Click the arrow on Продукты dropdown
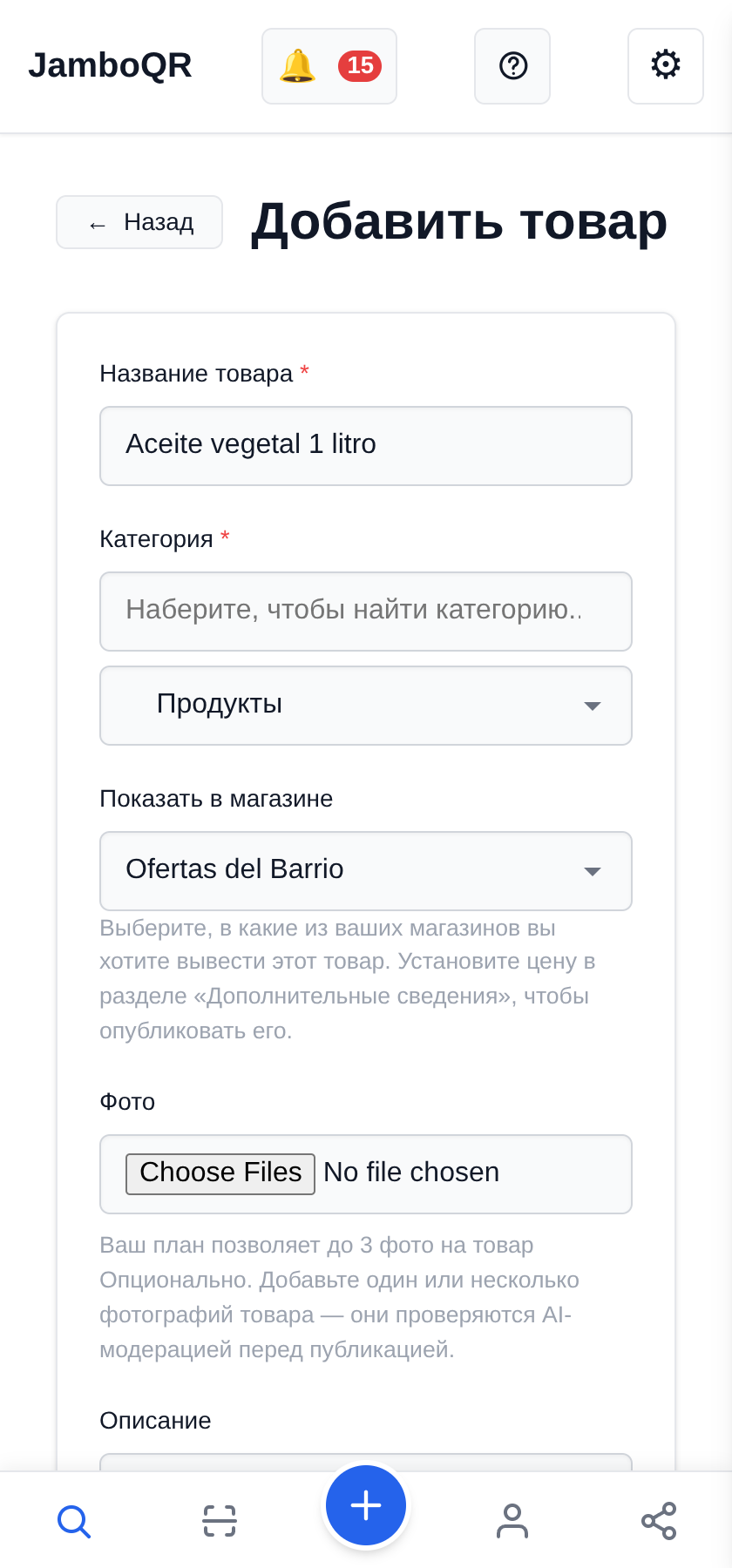Viewport: 732px width, 1568px height. point(593,706)
